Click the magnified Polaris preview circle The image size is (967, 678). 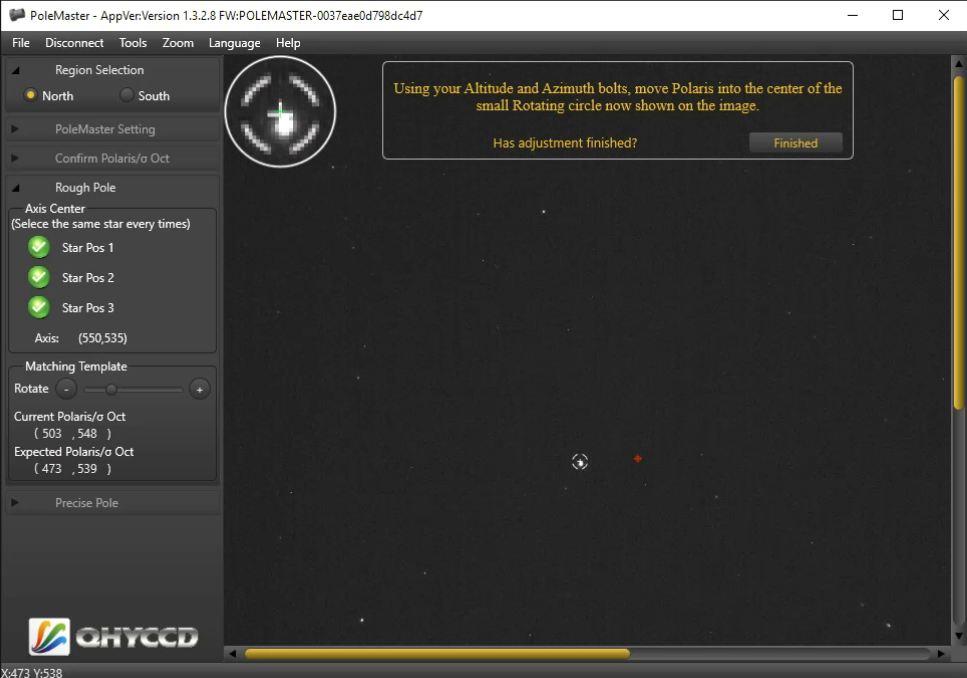pyautogui.click(x=280, y=111)
